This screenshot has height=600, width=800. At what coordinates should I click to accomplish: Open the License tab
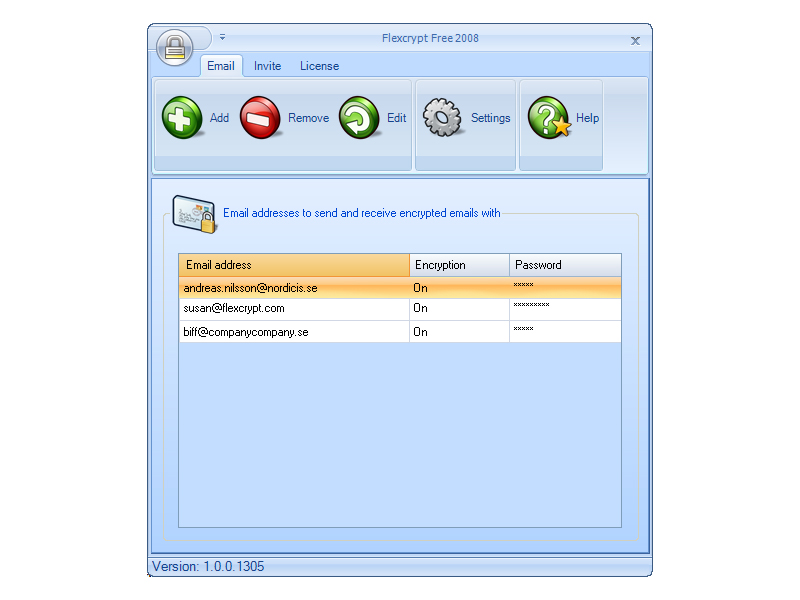(319, 66)
